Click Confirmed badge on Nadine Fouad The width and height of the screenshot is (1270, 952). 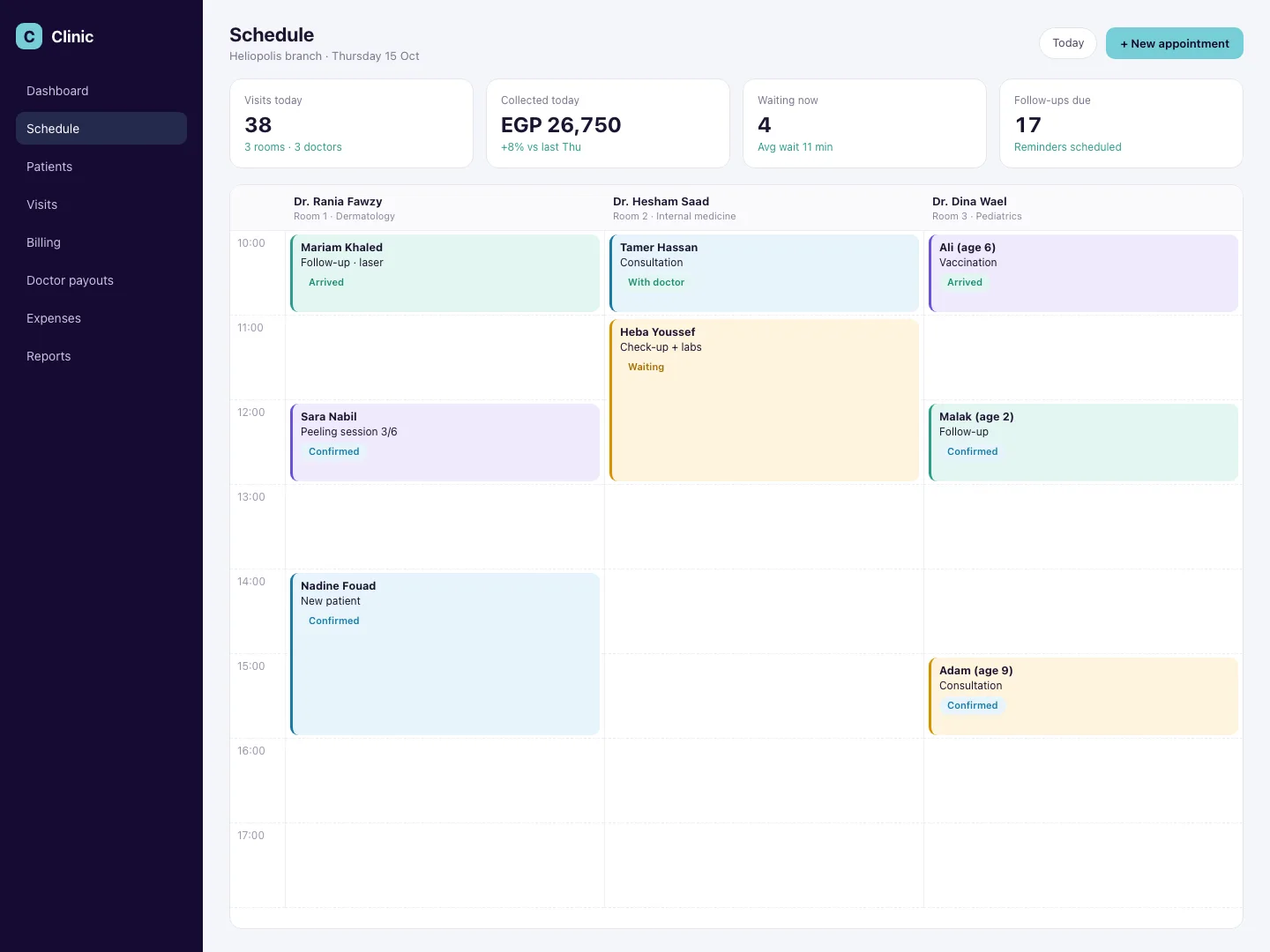334,621
